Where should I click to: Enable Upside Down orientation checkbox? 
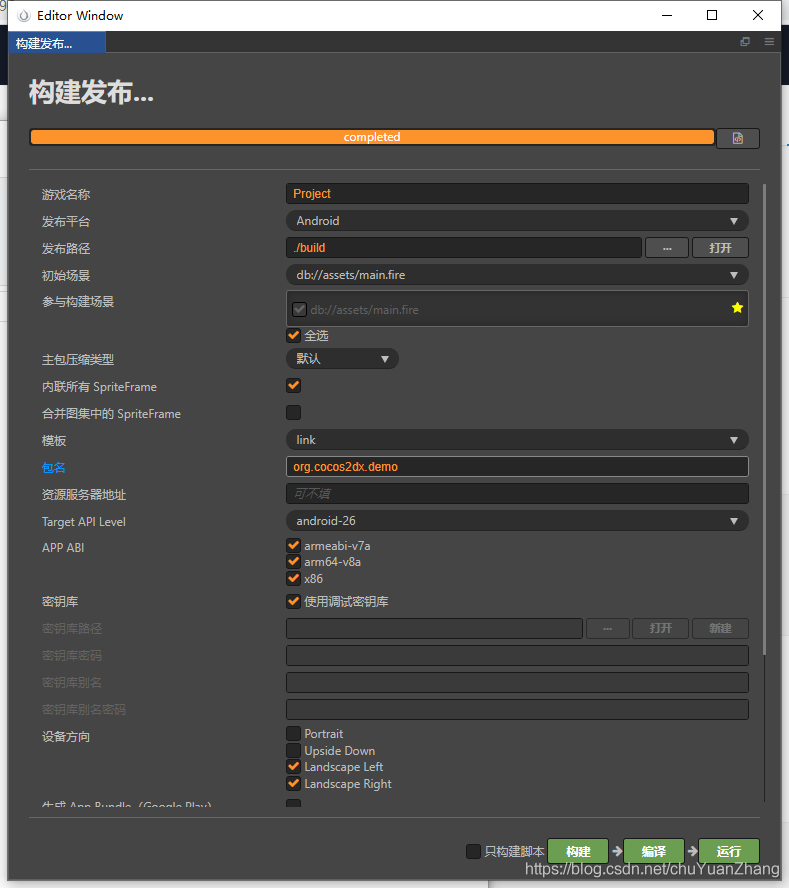click(293, 750)
